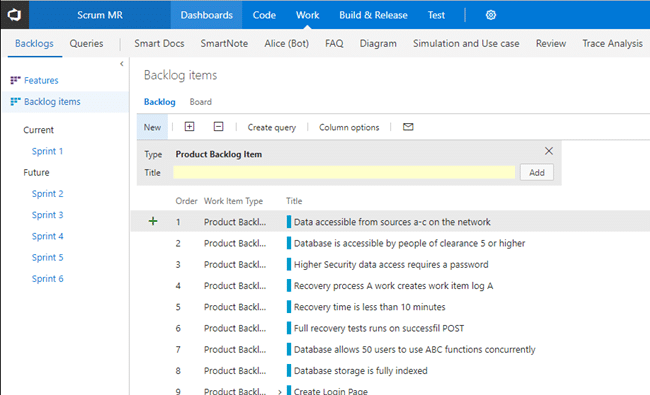Collapse all backlog items with minus icon
Image resolution: width=650 pixels, height=395 pixels.
[x=218, y=126]
